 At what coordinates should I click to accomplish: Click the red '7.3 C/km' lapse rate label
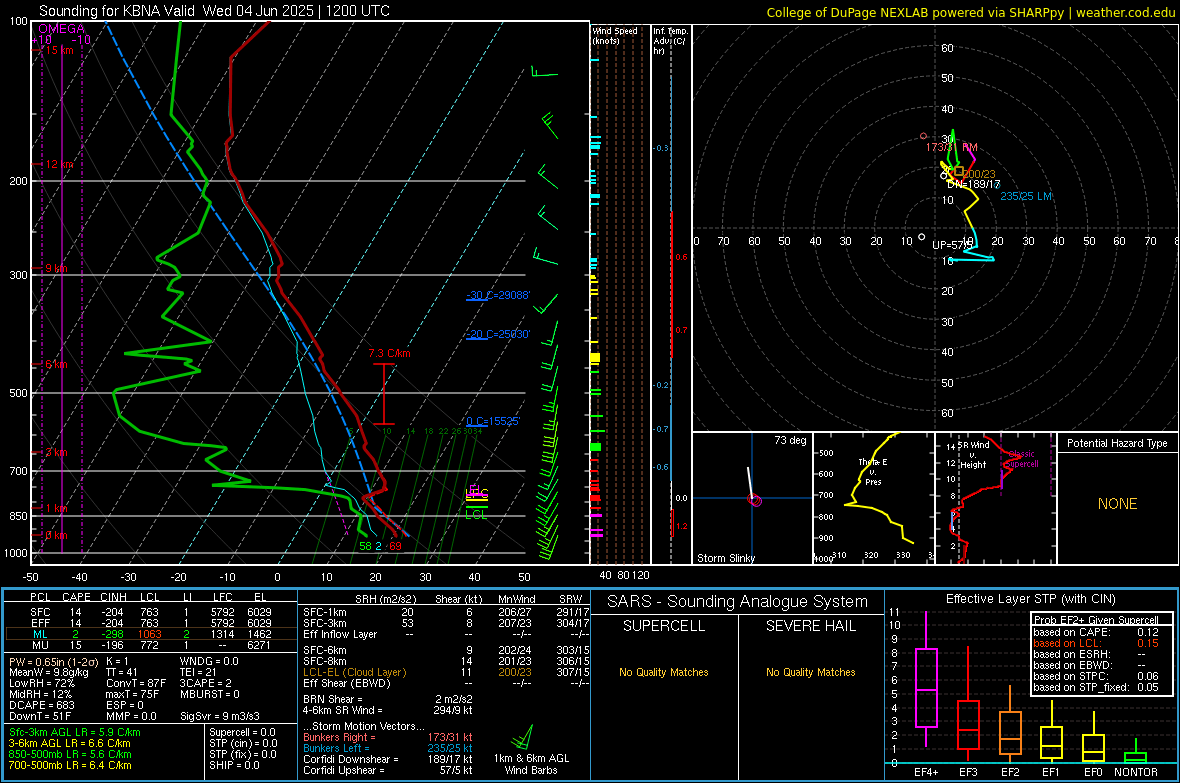(389, 353)
